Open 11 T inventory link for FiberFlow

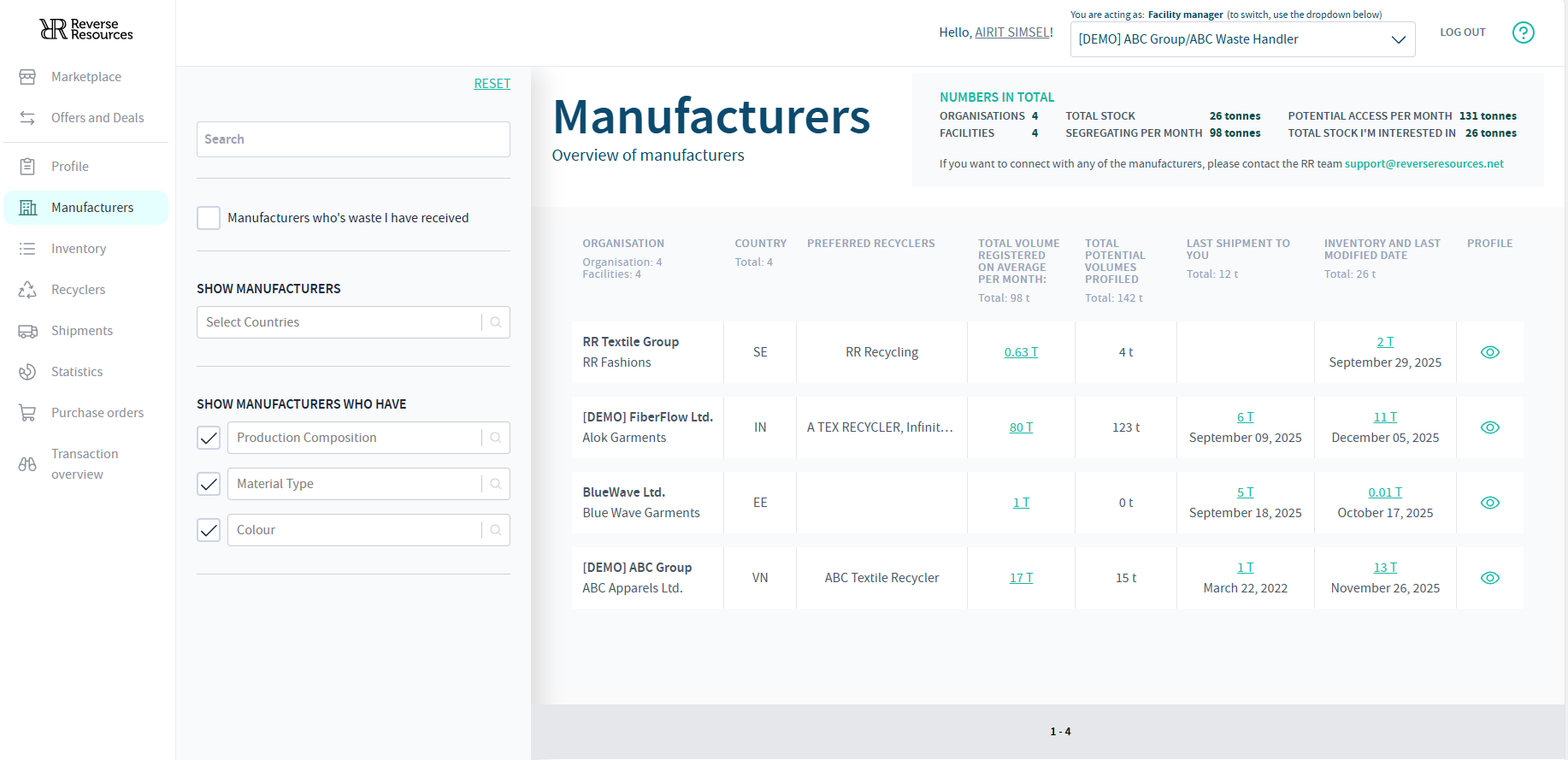[x=1385, y=417]
